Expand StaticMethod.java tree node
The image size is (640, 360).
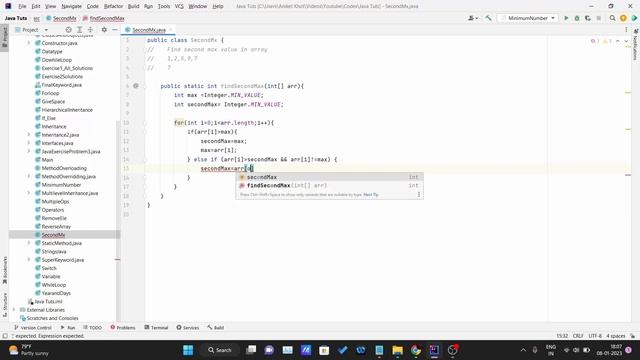tap(29, 243)
